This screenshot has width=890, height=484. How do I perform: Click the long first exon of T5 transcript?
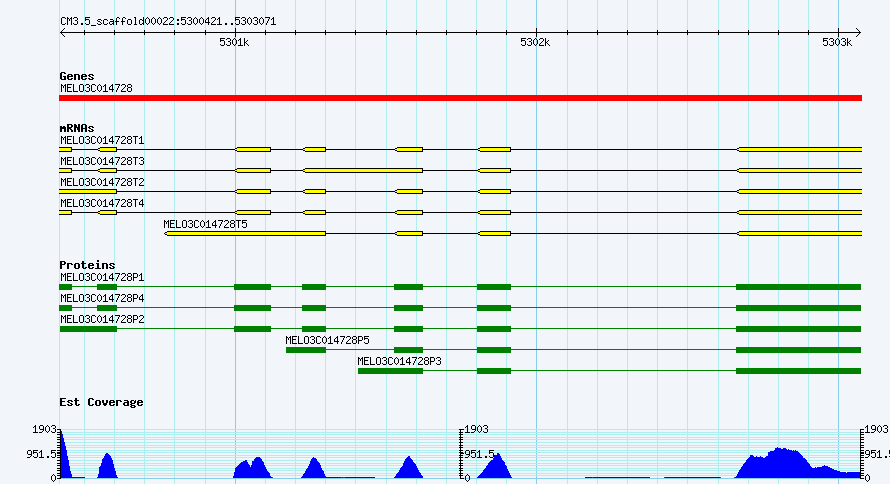(245, 233)
